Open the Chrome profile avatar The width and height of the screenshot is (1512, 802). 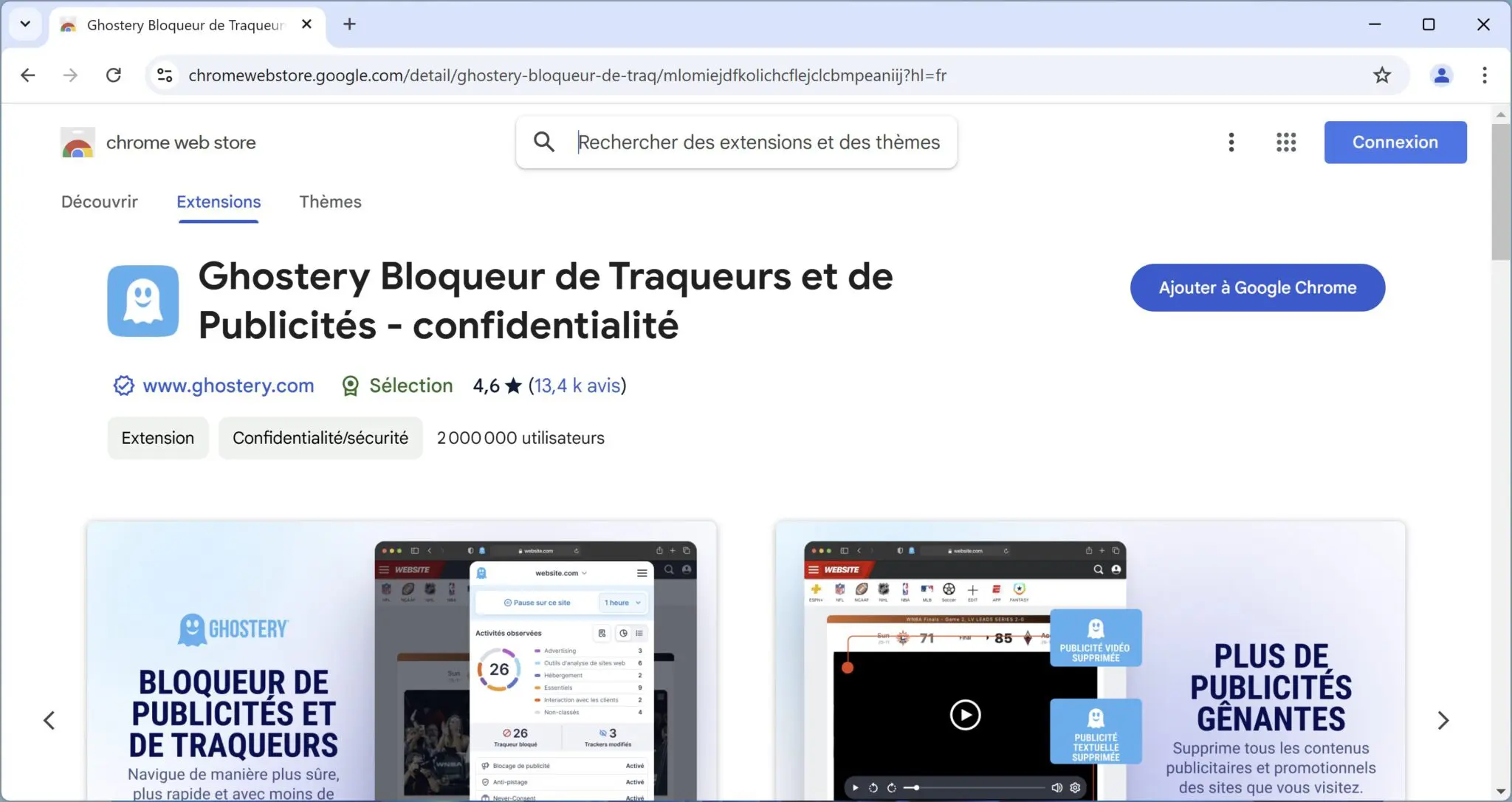(x=1442, y=75)
